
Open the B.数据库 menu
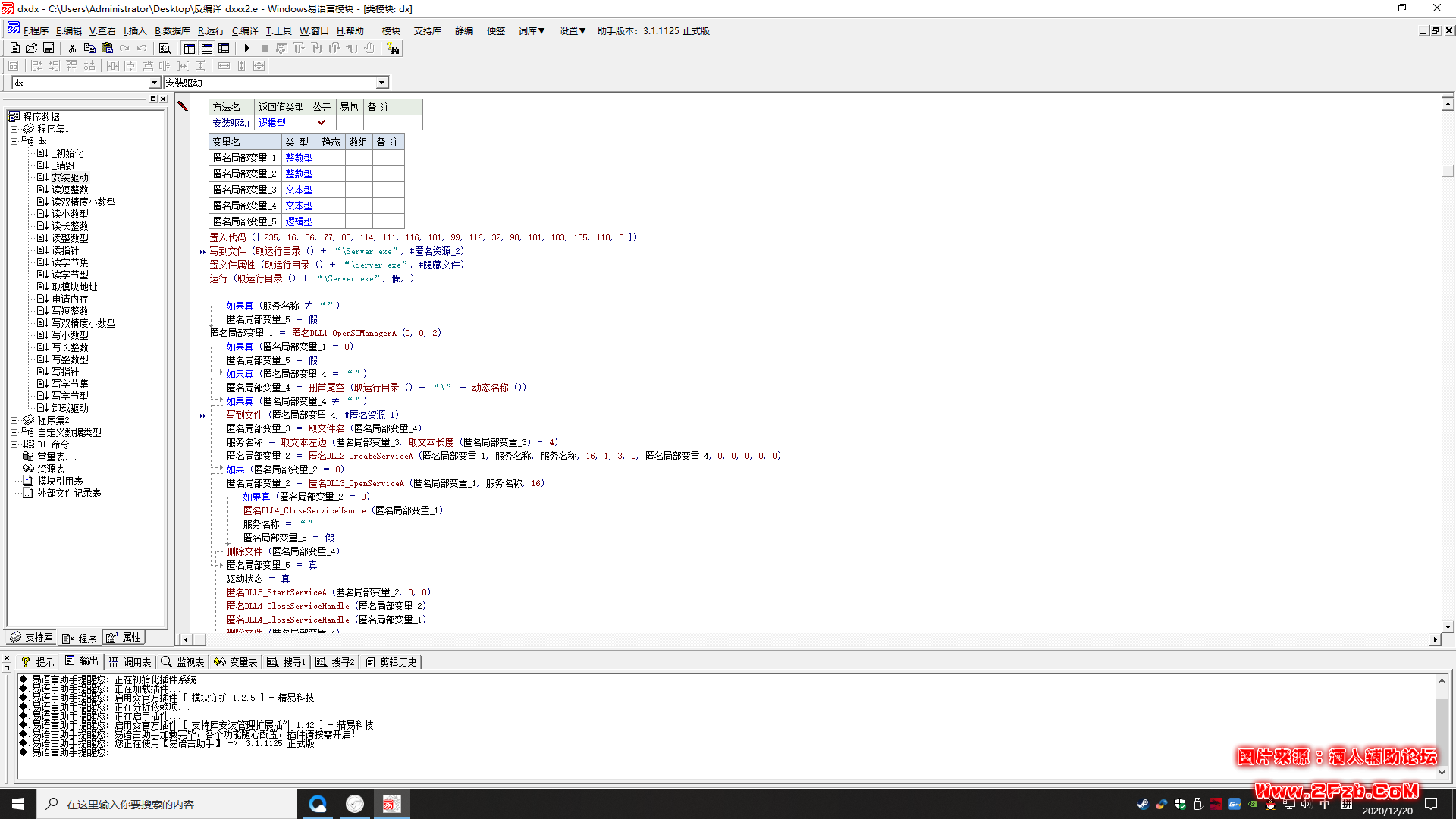click(x=172, y=31)
